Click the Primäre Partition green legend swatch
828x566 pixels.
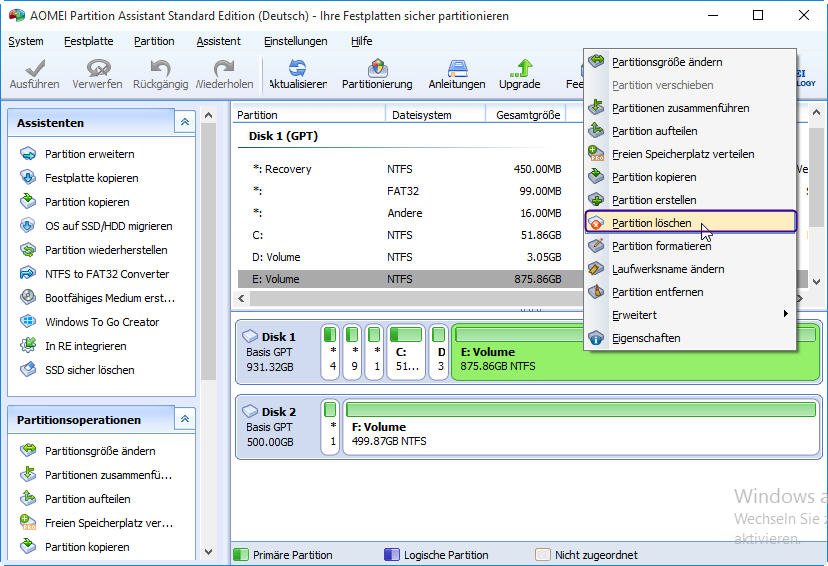(241, 554)
